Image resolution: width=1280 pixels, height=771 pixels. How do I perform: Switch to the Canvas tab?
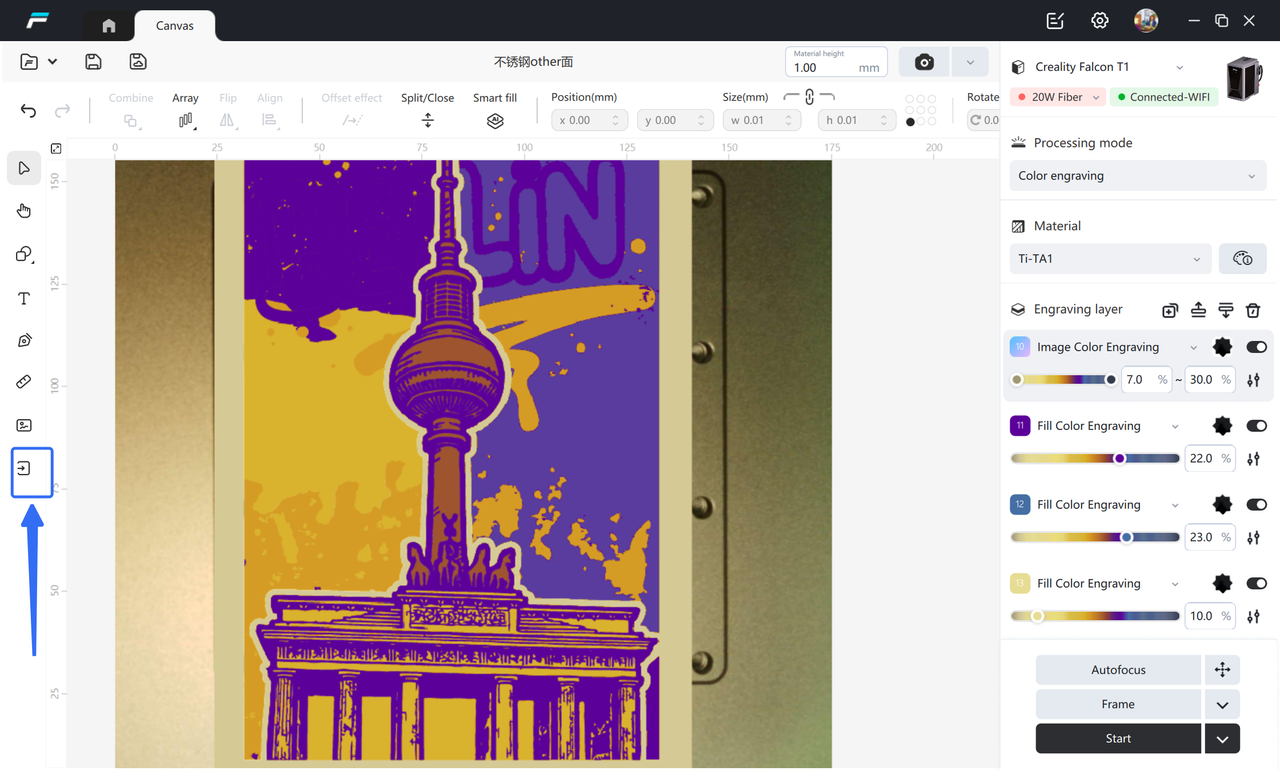click(x=174, y=25)
